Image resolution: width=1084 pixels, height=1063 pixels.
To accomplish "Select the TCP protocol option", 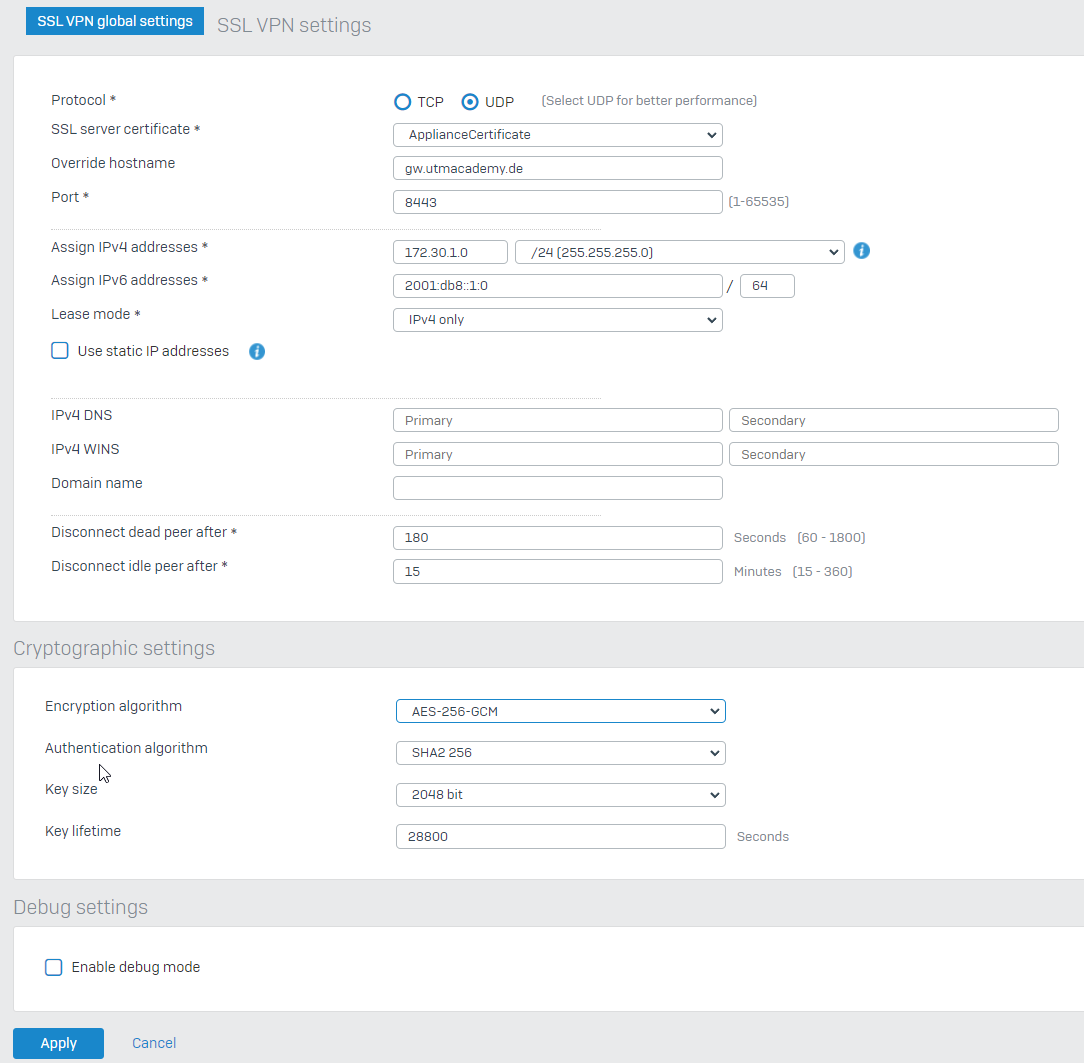I will [x=404, y=101].
